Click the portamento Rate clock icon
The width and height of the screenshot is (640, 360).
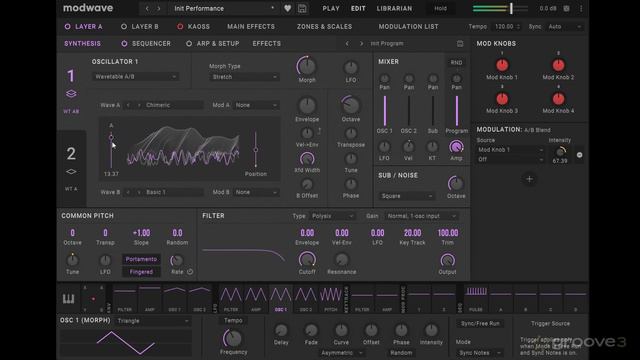[x=190, y=272]
